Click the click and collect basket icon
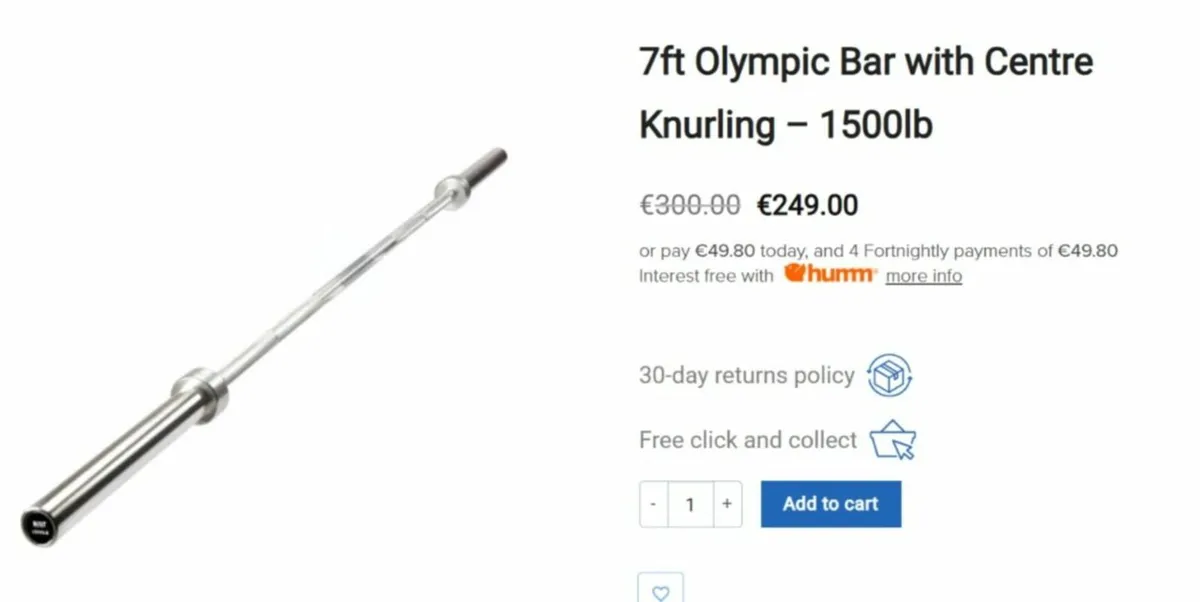 tap(893, 440)
